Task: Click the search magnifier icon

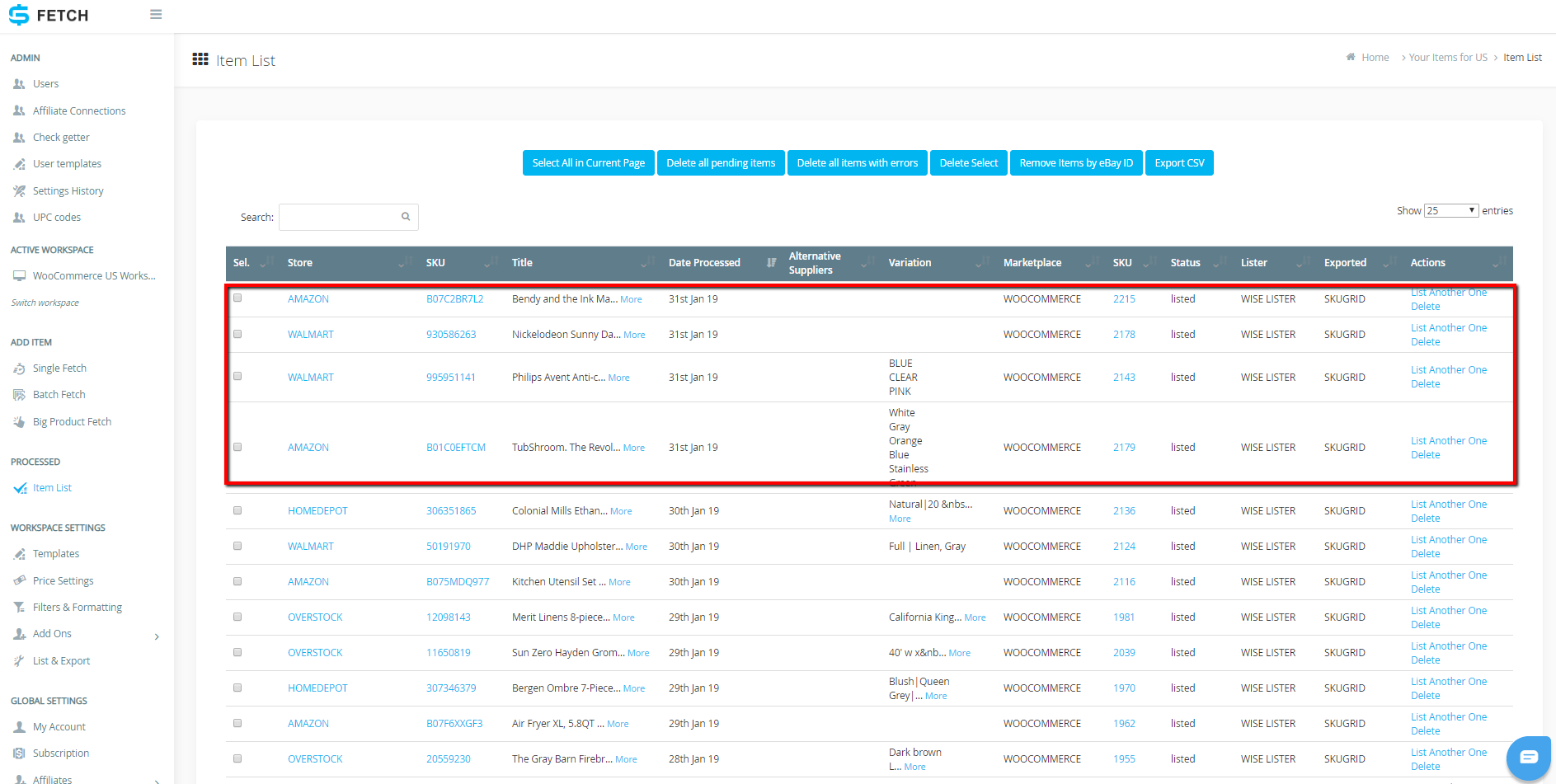Action: click(x=406, y=217)
